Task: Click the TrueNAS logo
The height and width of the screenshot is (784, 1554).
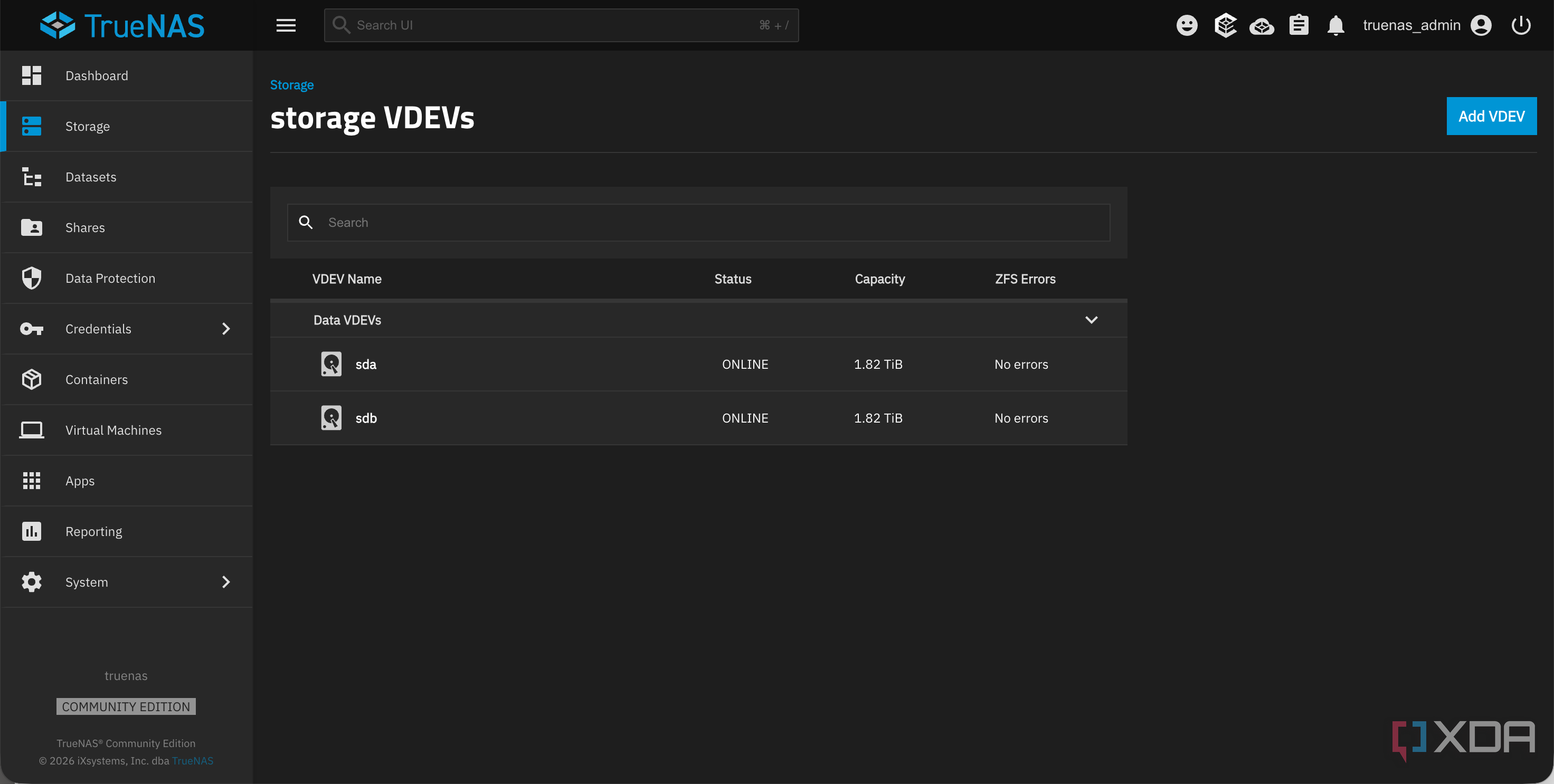Action: [x=122, y=25]
